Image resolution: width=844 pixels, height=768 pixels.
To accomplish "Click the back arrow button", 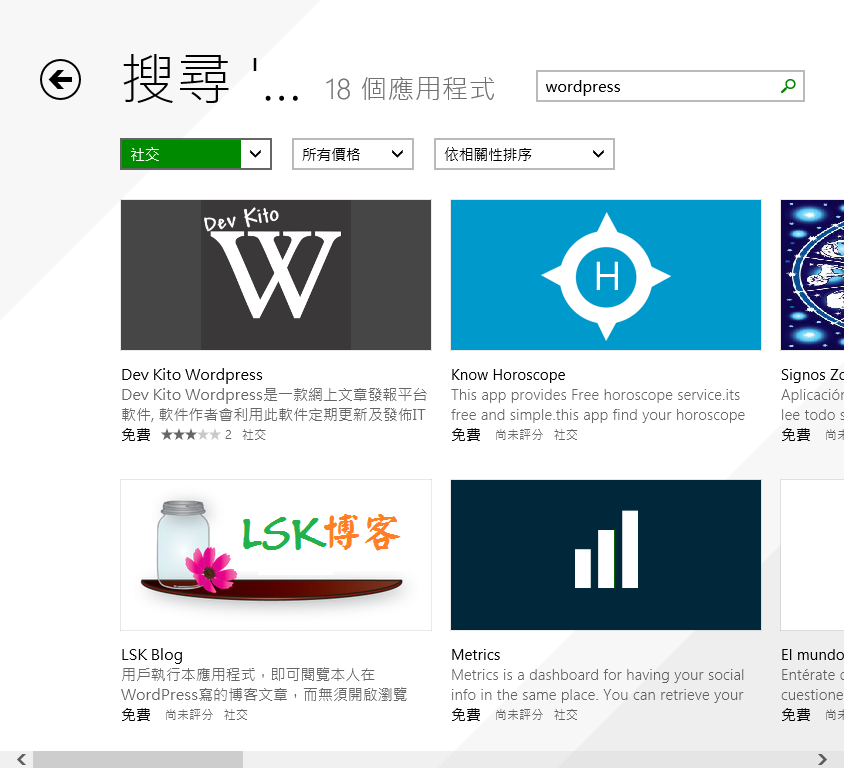I will click(x=60, y=80).
